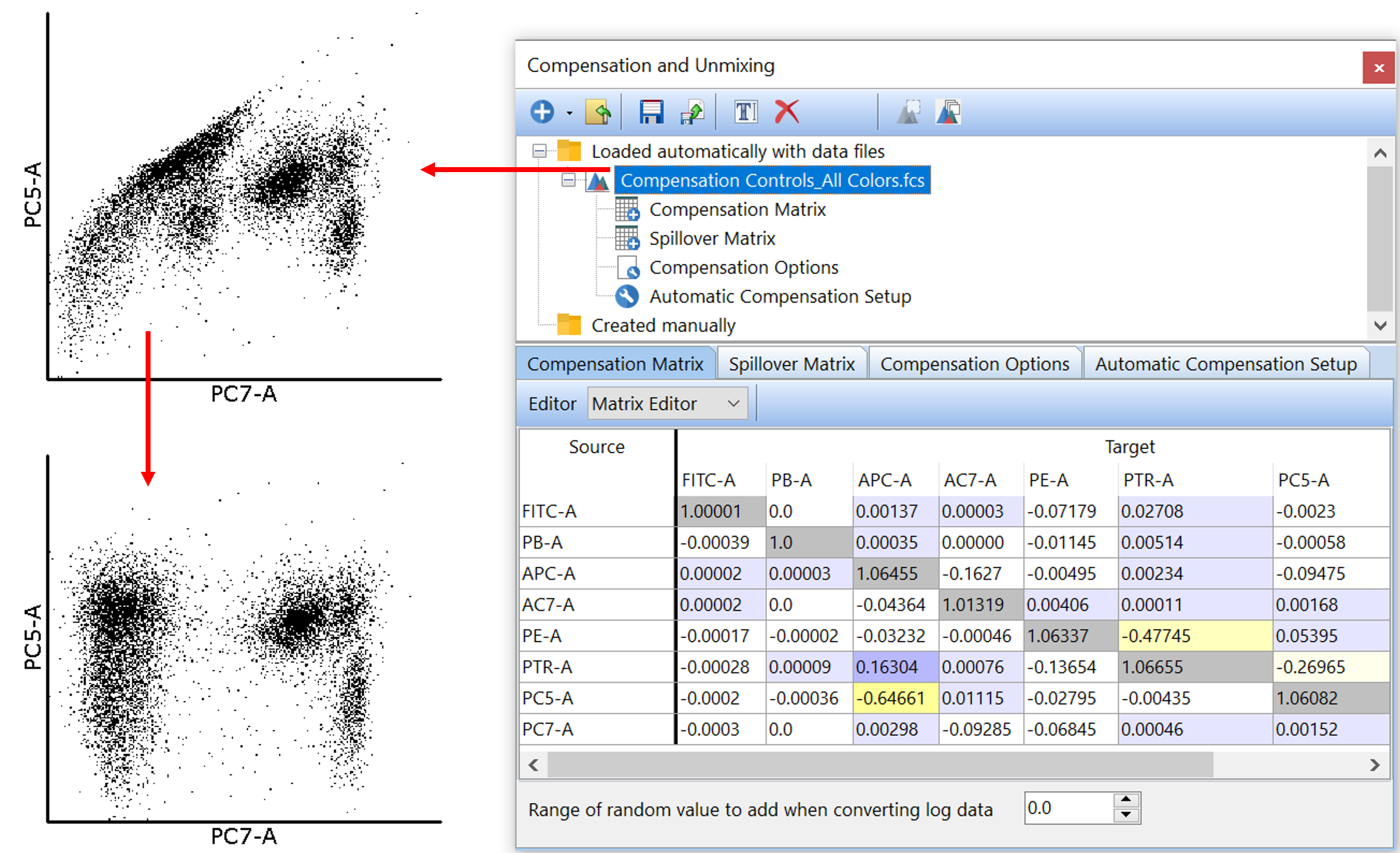The height and width of the screenshot is (853, 1400).
Task: Select Automatic Compensation Setup tree item
Action: [779, 297]
